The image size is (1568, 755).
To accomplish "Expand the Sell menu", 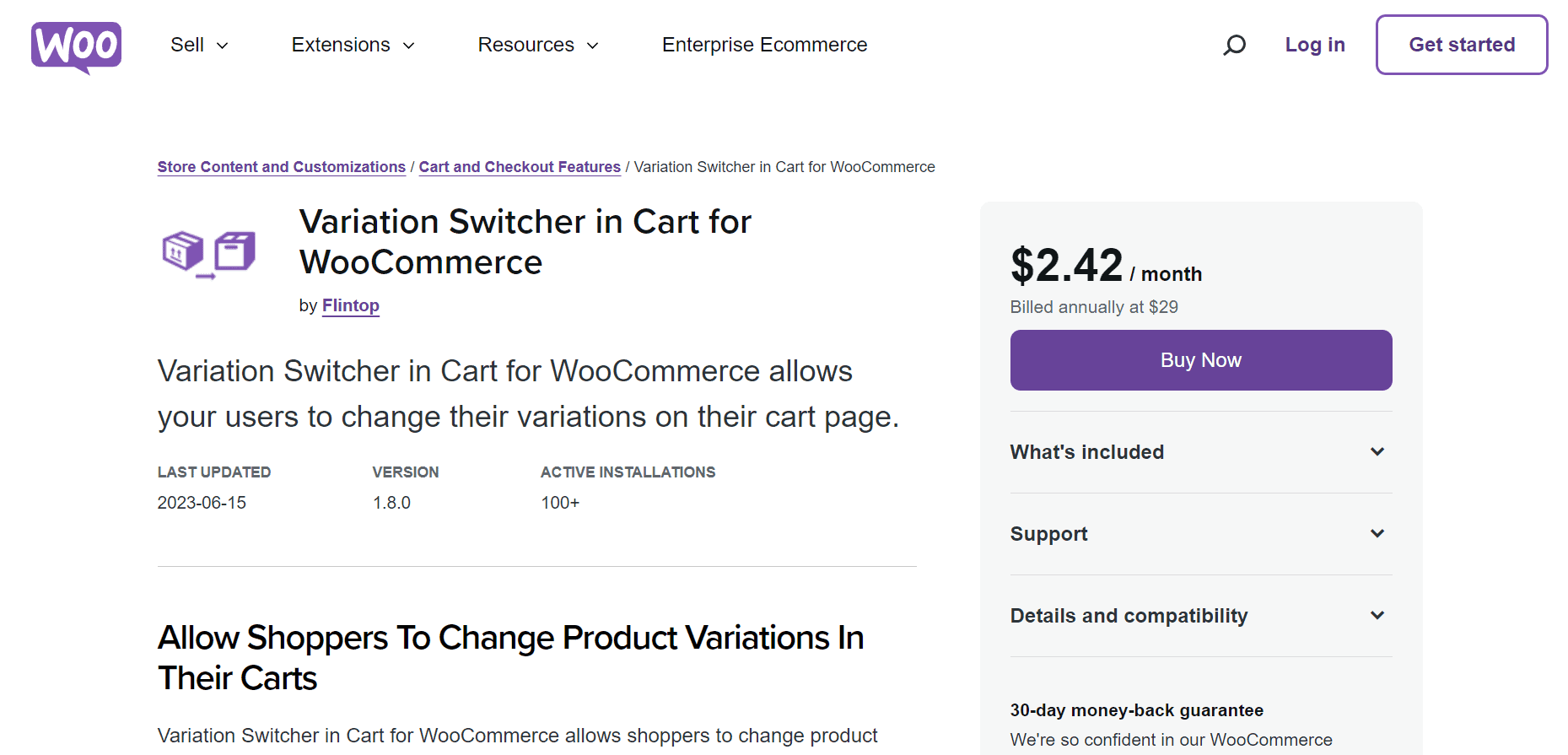I will pos(199,45).
